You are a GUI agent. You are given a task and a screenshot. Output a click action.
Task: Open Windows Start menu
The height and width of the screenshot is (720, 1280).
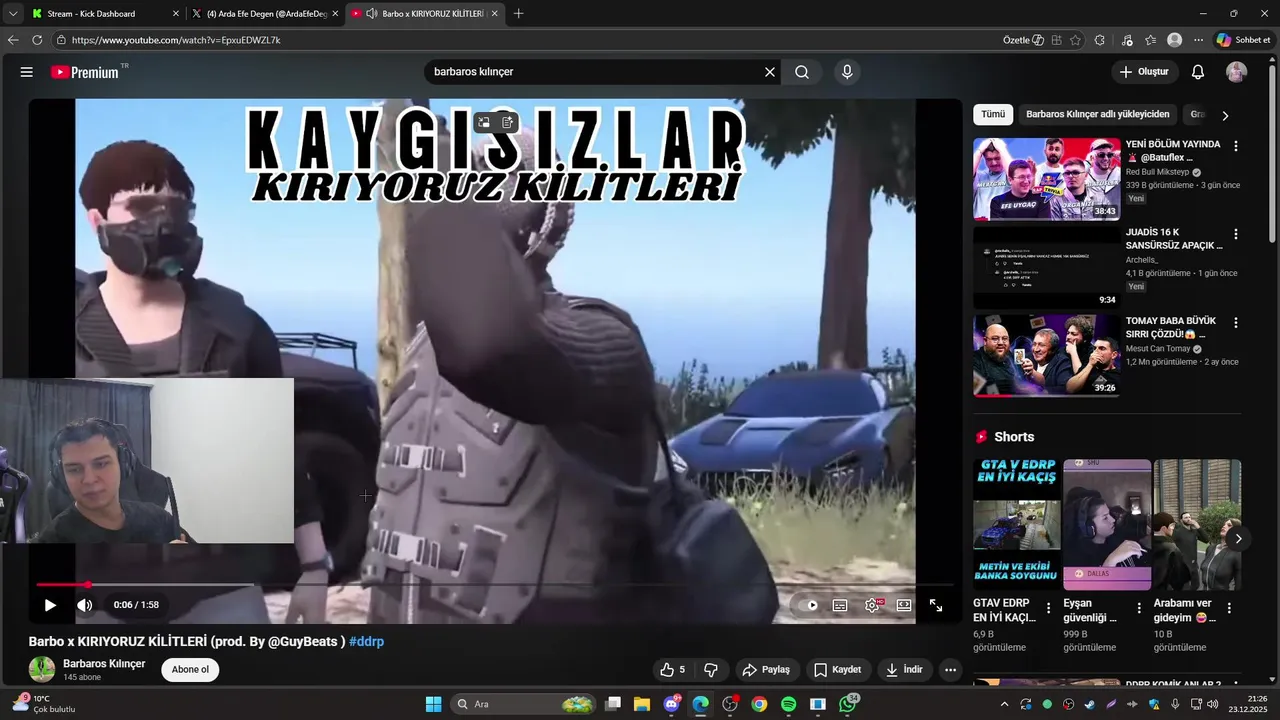point(433,704)
